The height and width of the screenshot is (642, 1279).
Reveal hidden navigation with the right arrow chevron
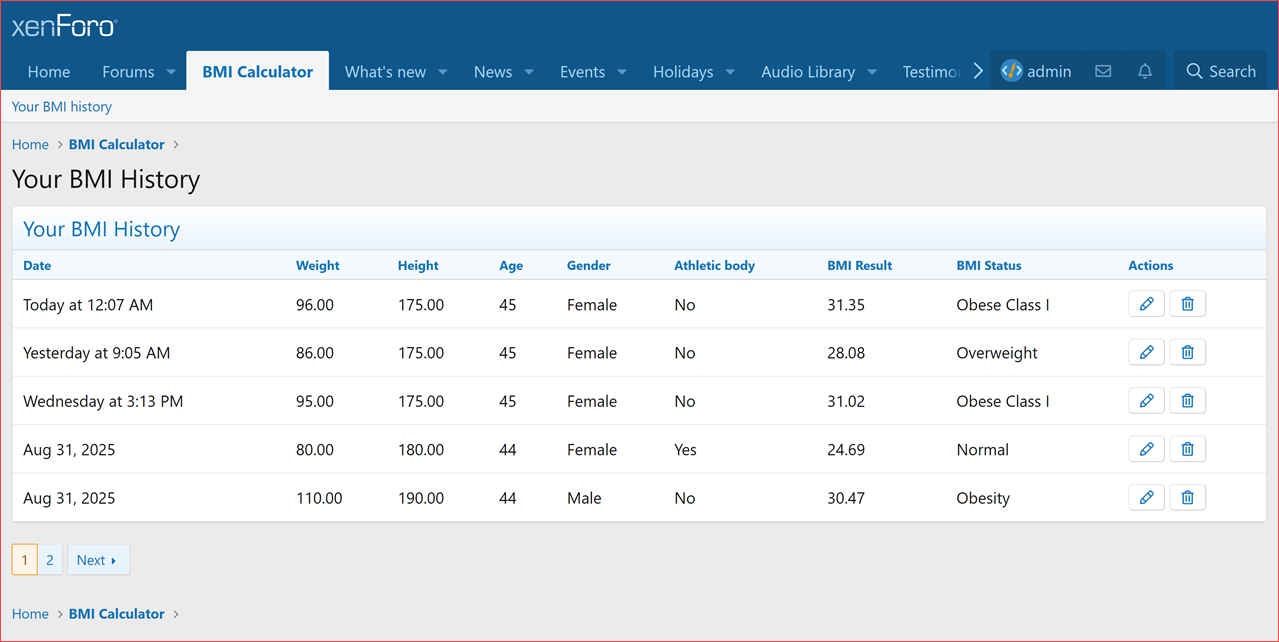[977, 70]
